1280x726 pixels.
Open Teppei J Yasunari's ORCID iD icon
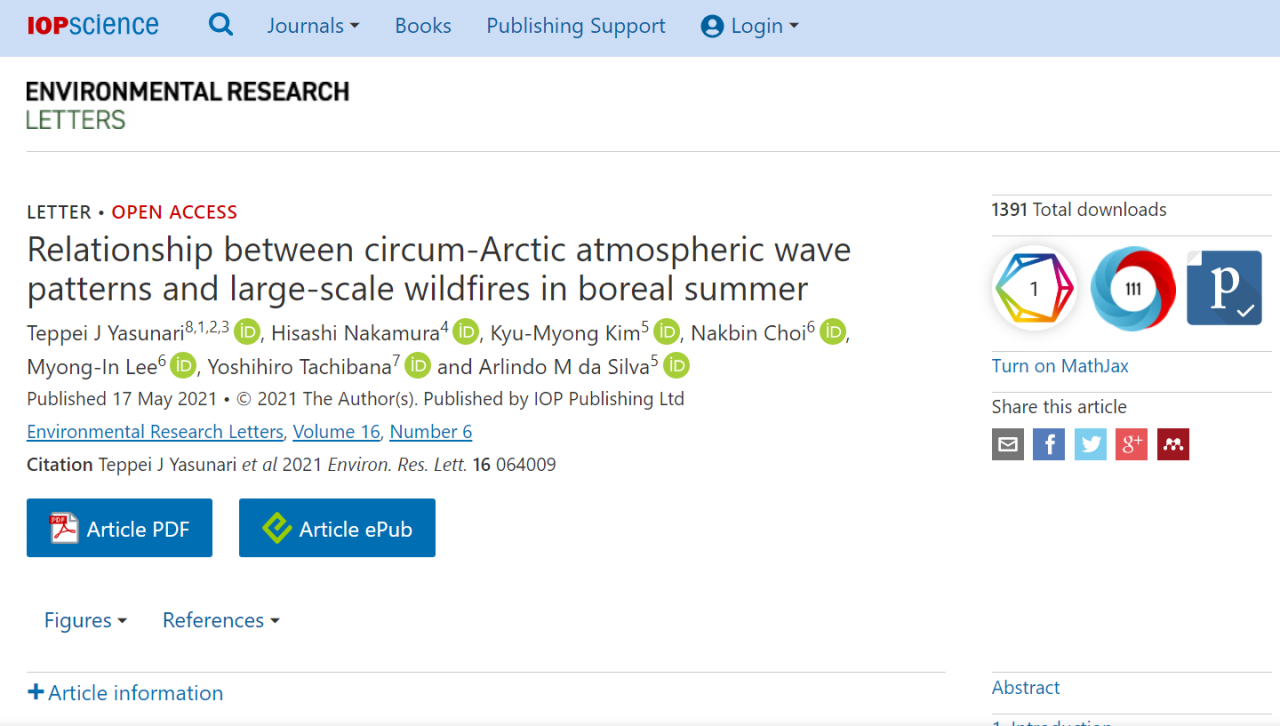[x=247, y=331]
